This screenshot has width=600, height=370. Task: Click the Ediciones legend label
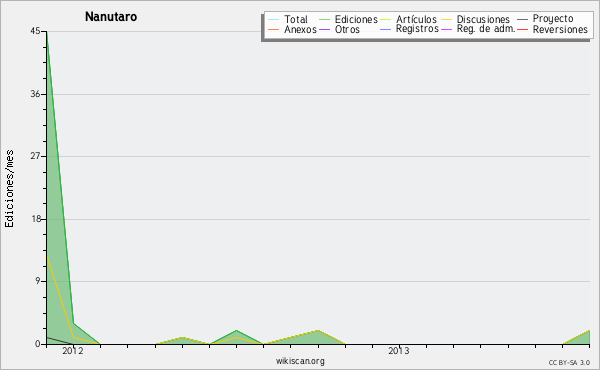pyautogui.click(x=356, y=19)
